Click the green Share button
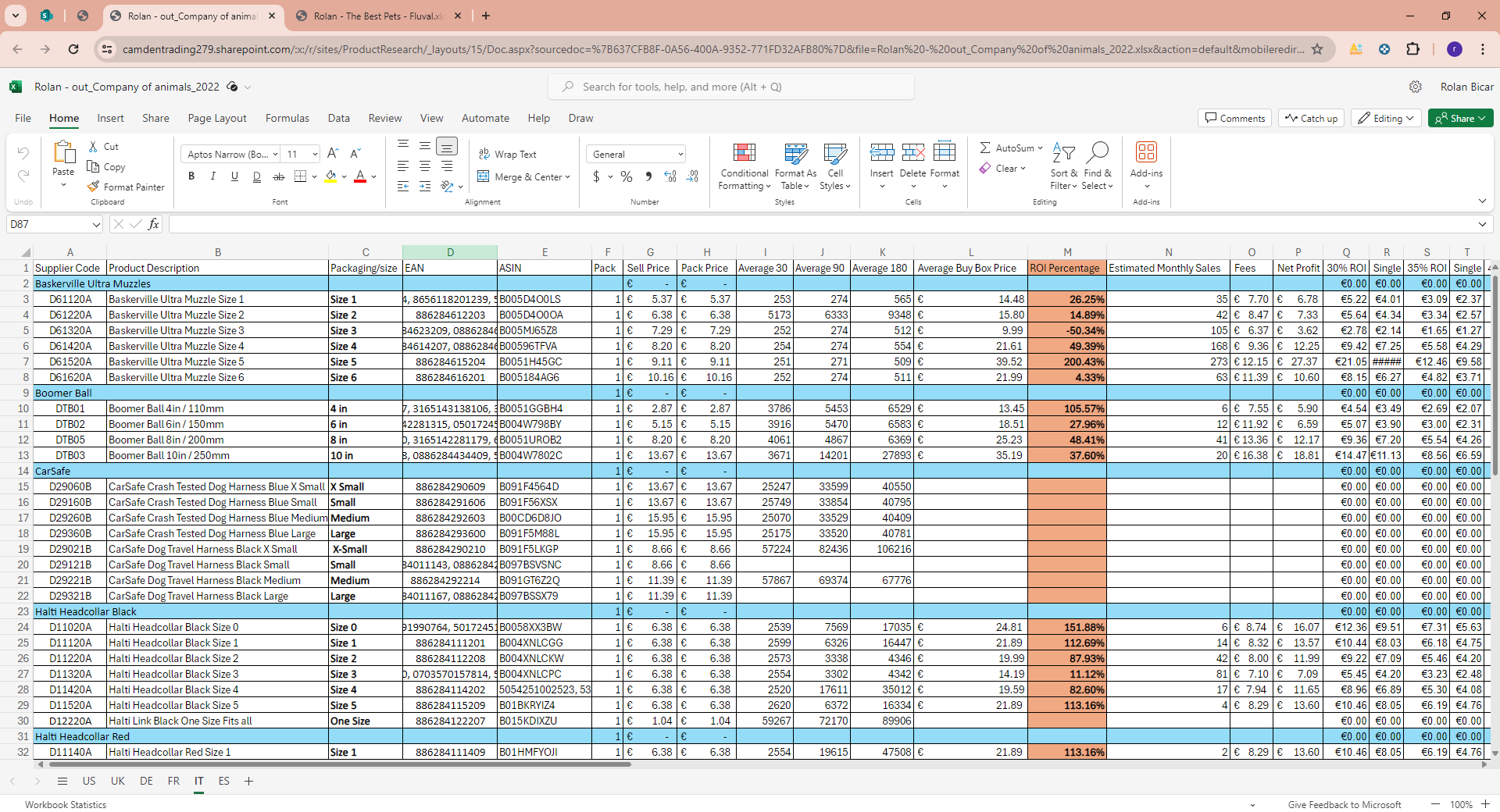The height and width of the screenshot is (812, 1500). pos(1459,118)
